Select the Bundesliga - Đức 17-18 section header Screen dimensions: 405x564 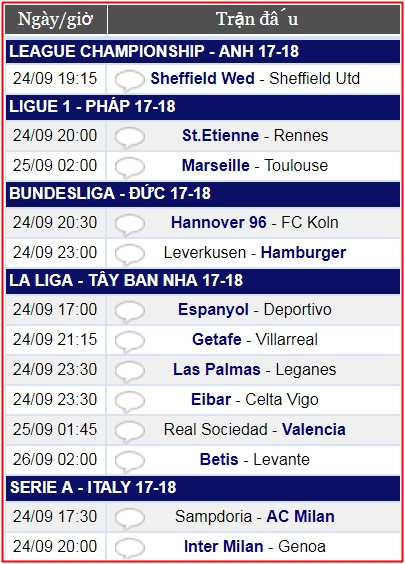click(x=203, y=194)
